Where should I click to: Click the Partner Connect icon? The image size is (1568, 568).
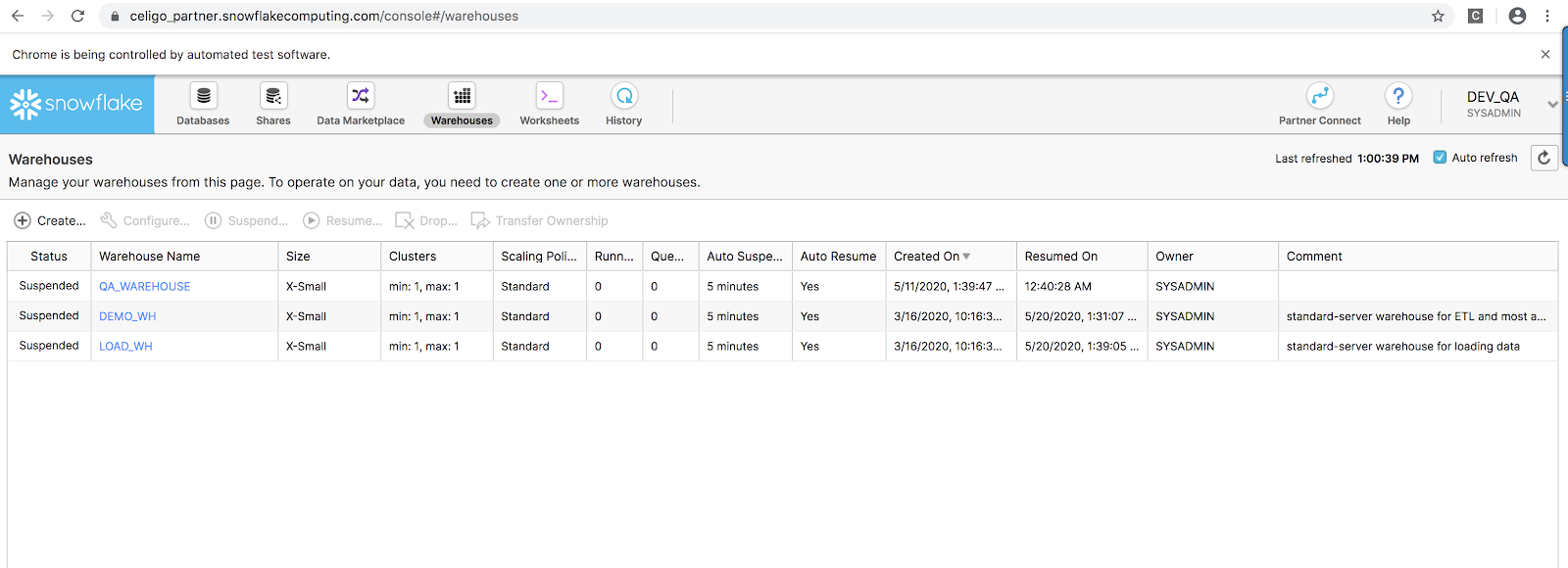tap(1320, 96)
